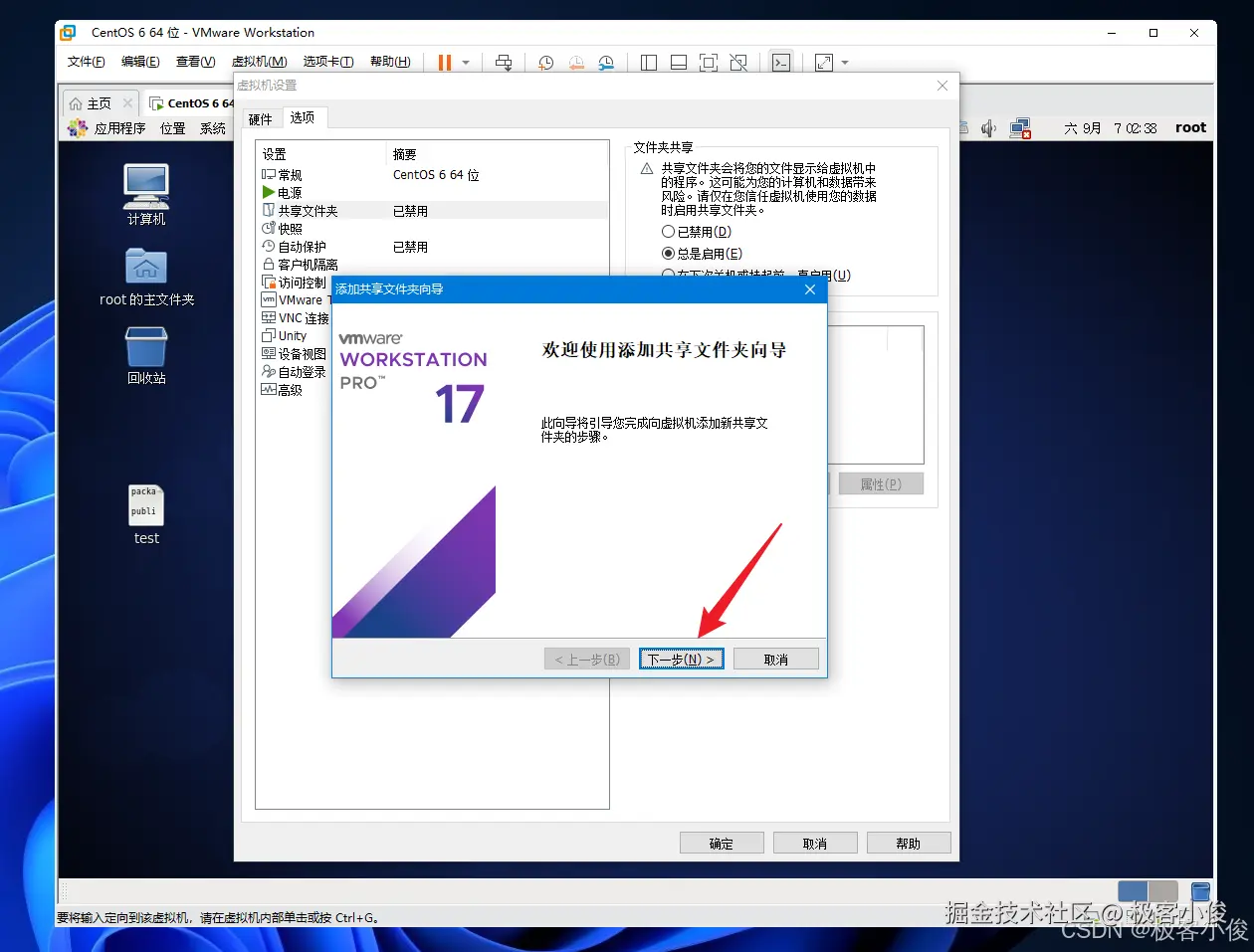Click the orange pause VM icon
Viewport: 1254px width, 952px height.
click(445, 63)
